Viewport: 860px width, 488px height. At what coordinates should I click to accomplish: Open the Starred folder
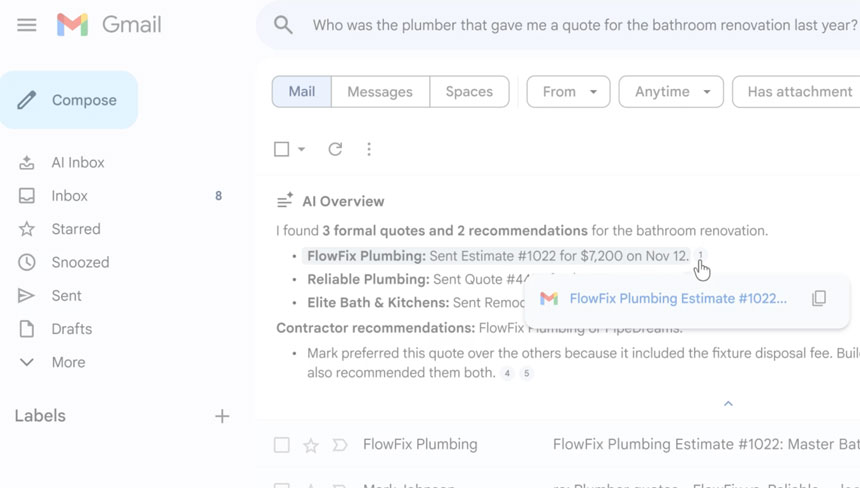76,229
